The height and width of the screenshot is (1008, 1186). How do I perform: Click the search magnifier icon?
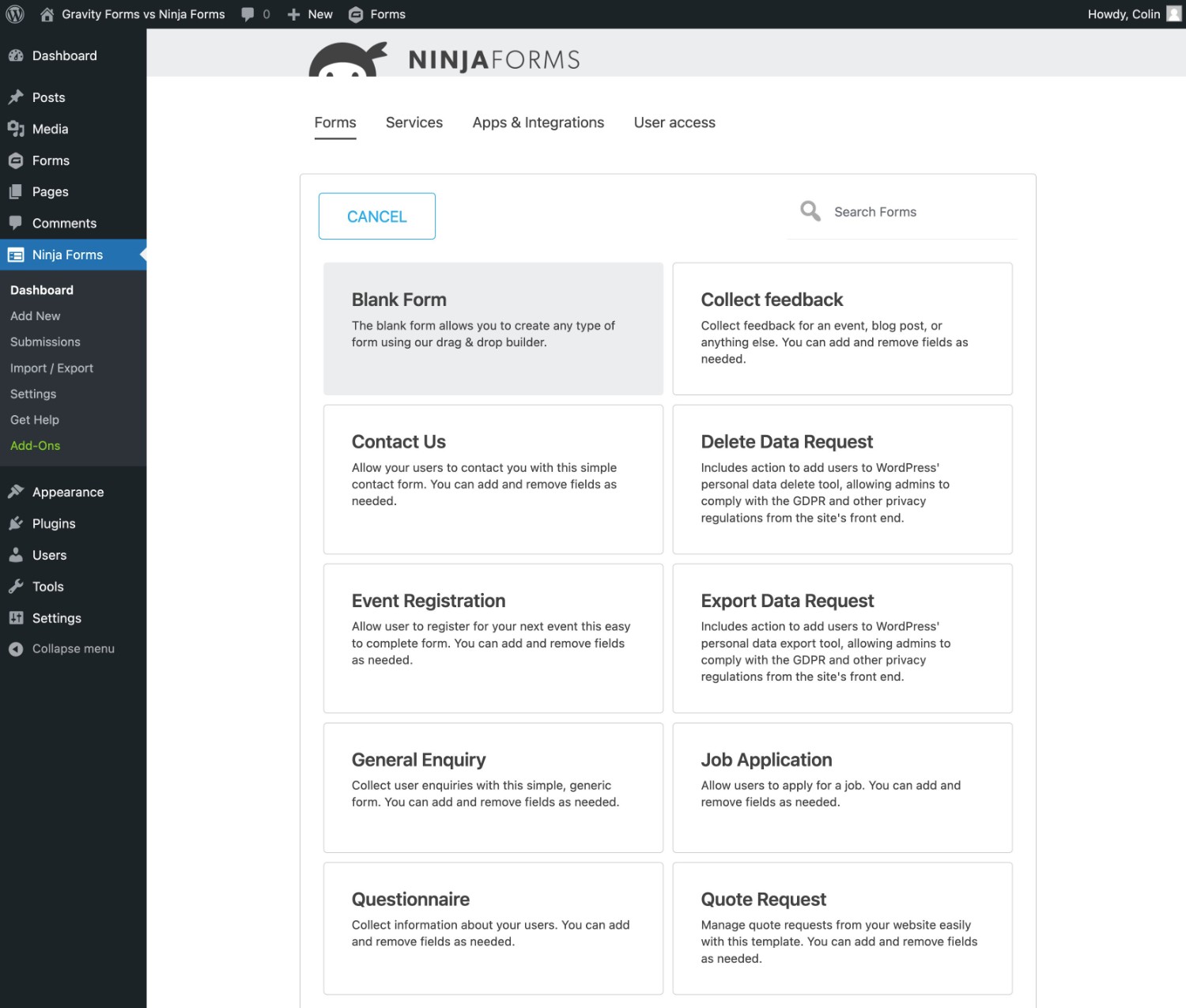point(810,211)
